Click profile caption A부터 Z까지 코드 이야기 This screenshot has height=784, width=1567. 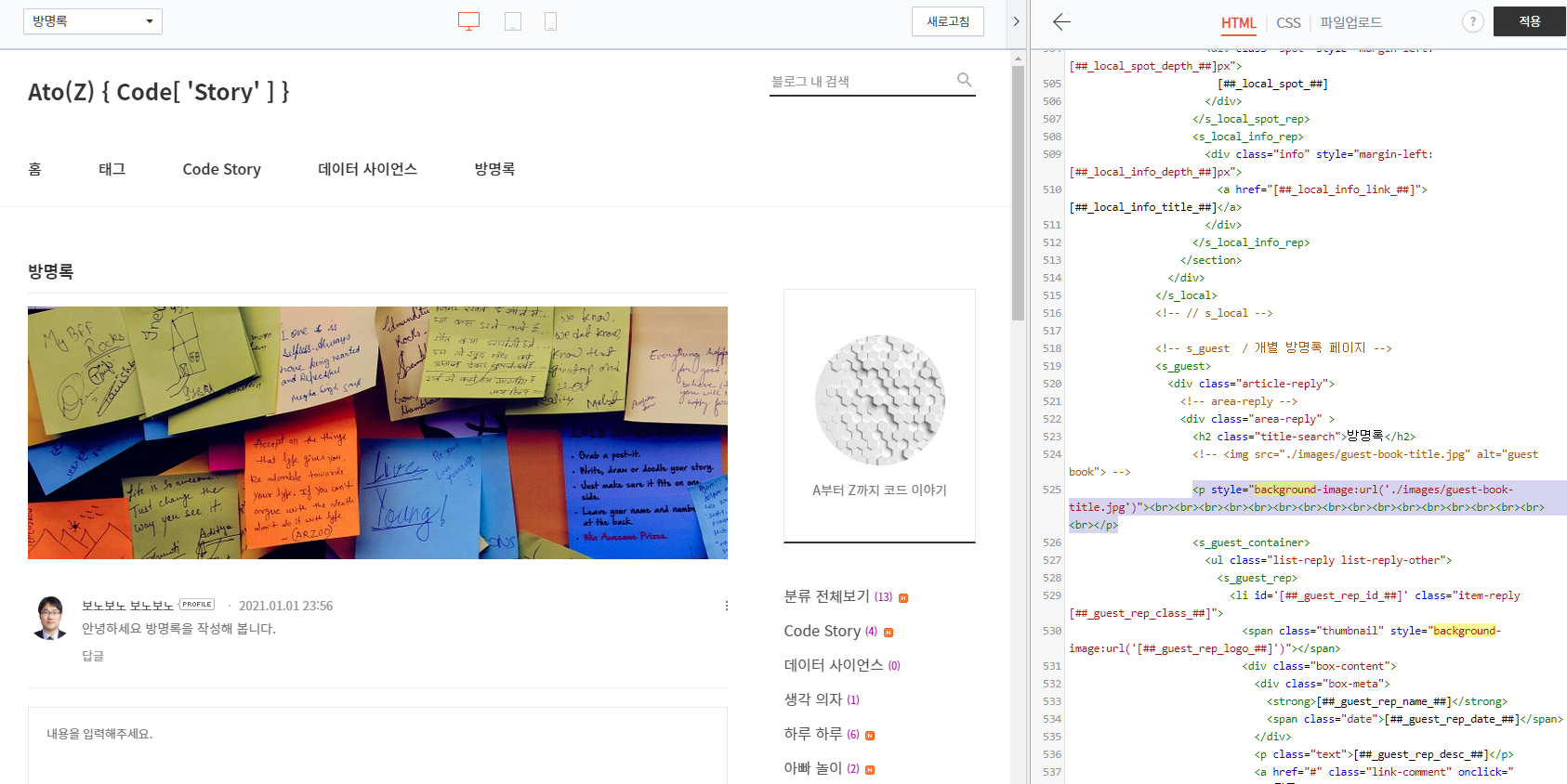[879, 490]
